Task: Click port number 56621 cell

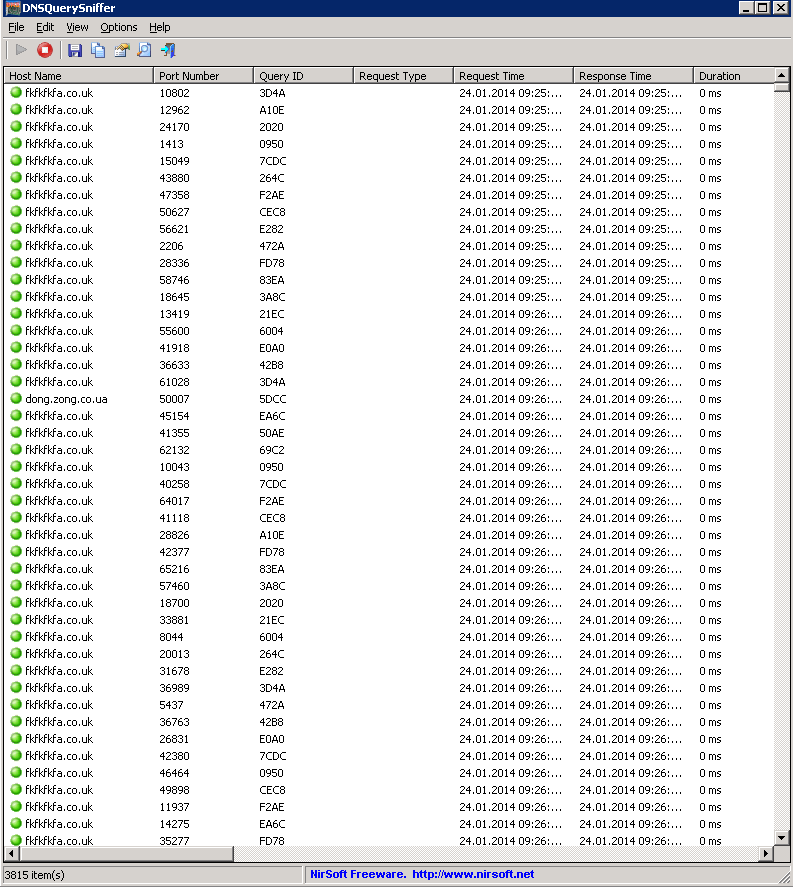Action: tap(174, 229)
